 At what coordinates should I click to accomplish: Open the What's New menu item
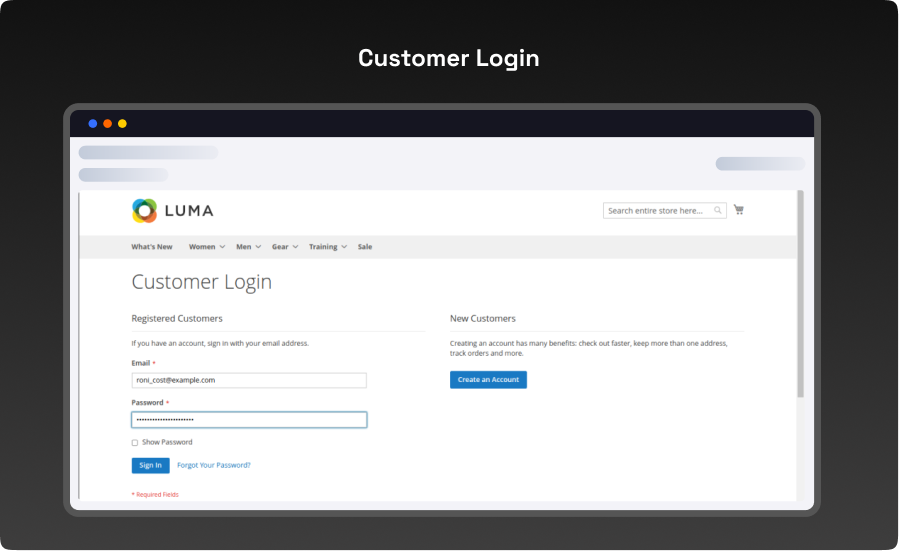point(152,247)
